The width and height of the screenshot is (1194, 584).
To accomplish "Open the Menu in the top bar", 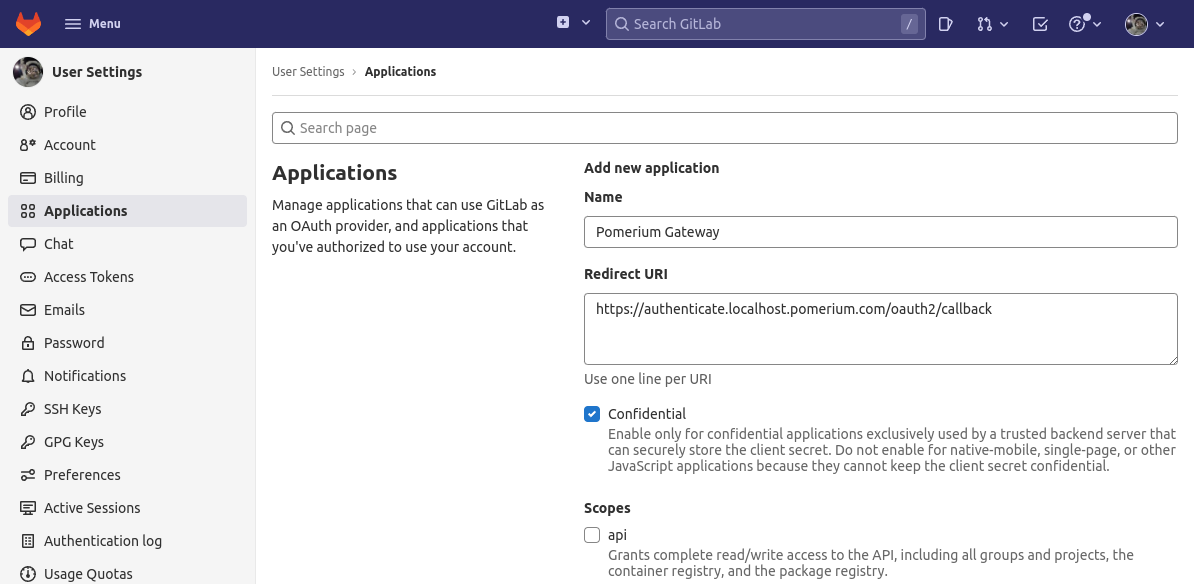I will coord(92,23).
